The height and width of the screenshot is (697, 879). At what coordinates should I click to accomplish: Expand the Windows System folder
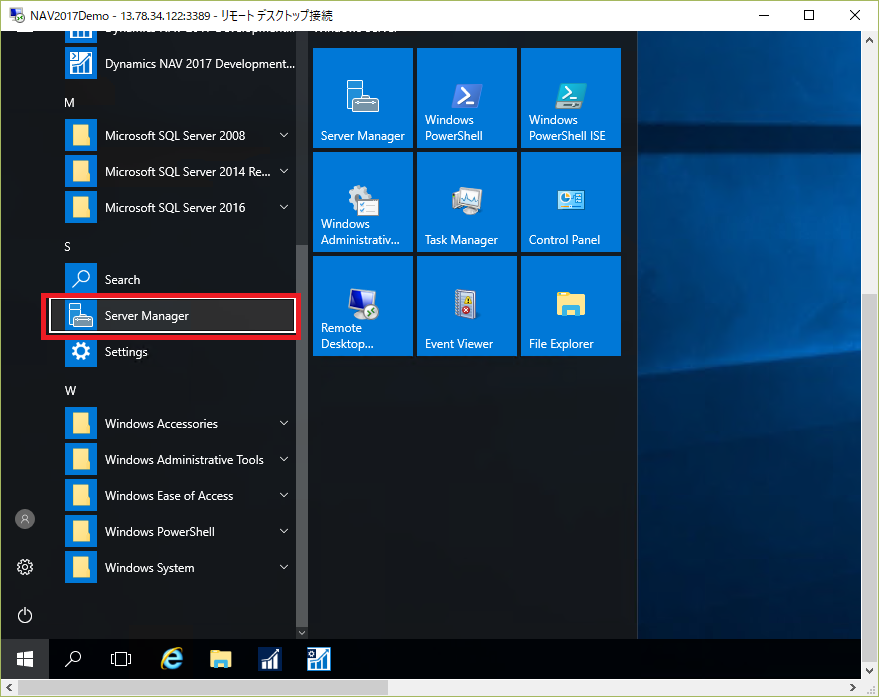point(179,567)
